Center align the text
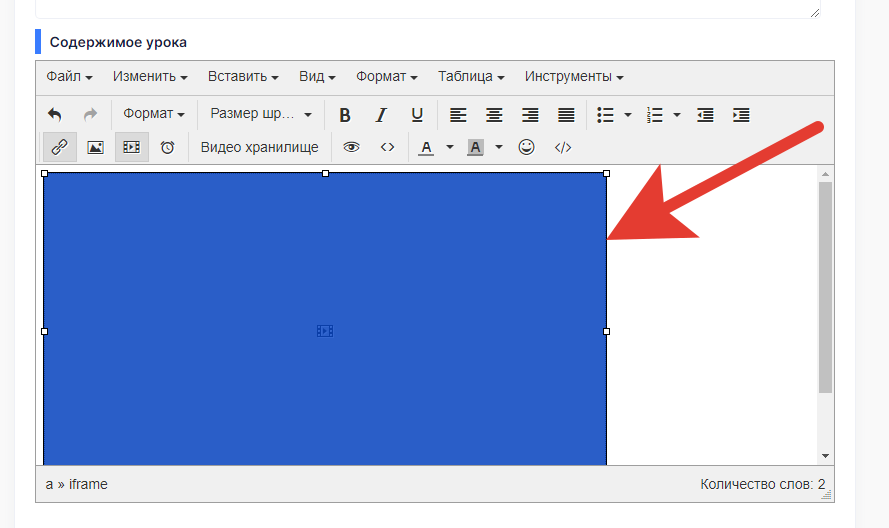This screenshot has height=528, width=889. 494,115
